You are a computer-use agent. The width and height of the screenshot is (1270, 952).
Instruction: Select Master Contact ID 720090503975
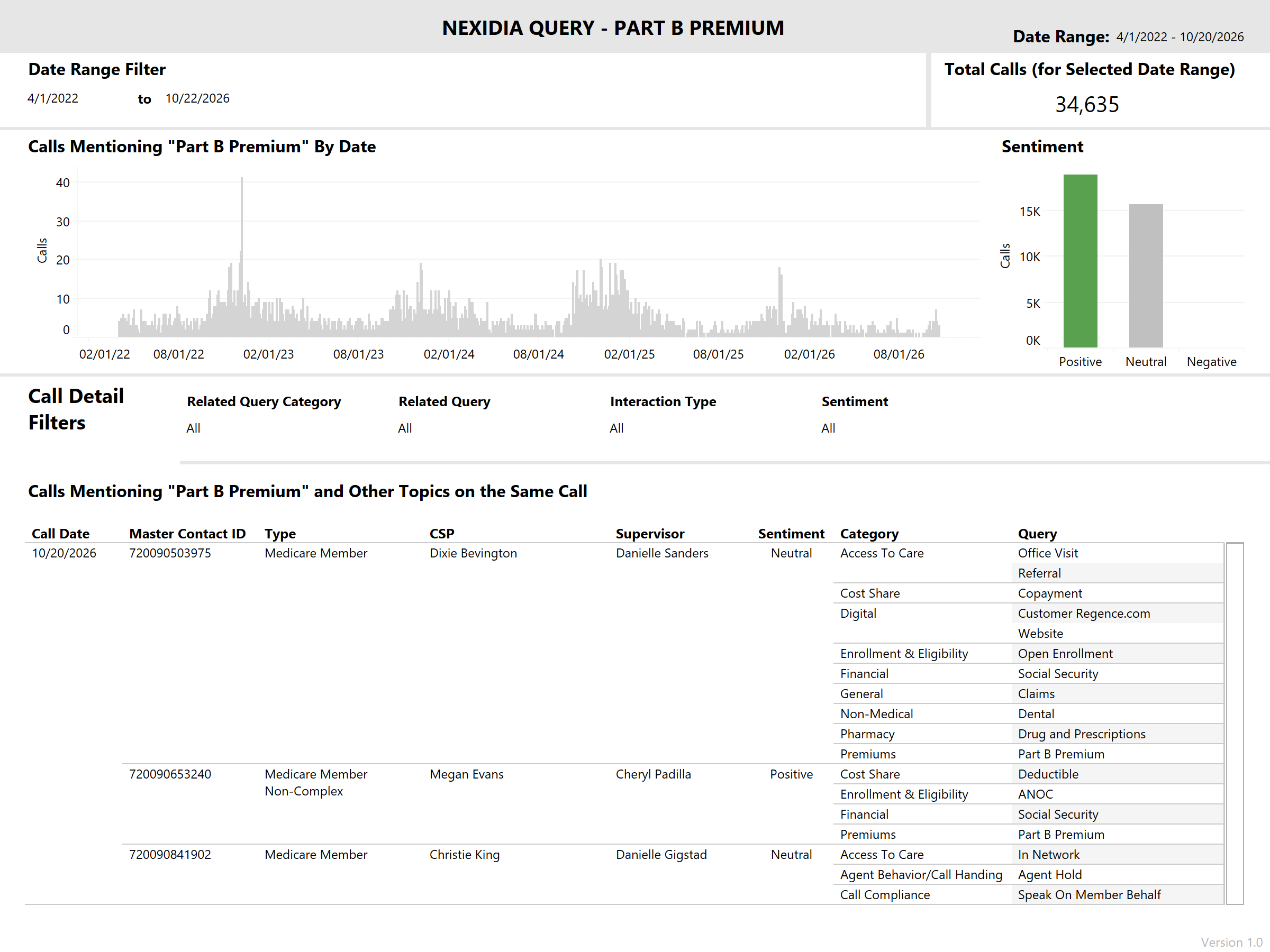coord(170,553)
